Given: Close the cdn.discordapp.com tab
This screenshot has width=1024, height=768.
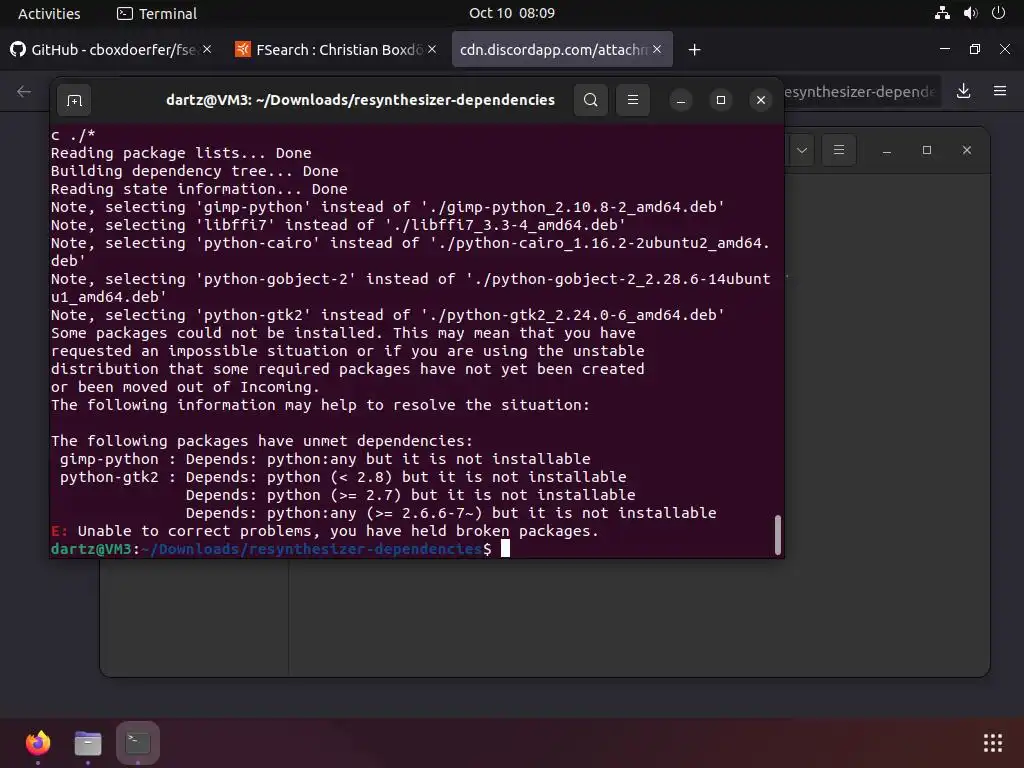Looking at the screenshot, I should (657, 50).
